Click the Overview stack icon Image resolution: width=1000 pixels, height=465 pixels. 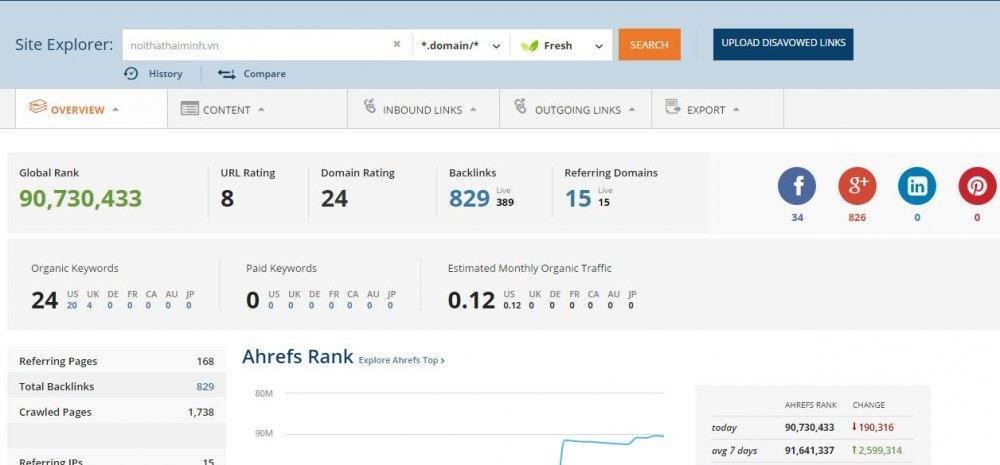38,107
